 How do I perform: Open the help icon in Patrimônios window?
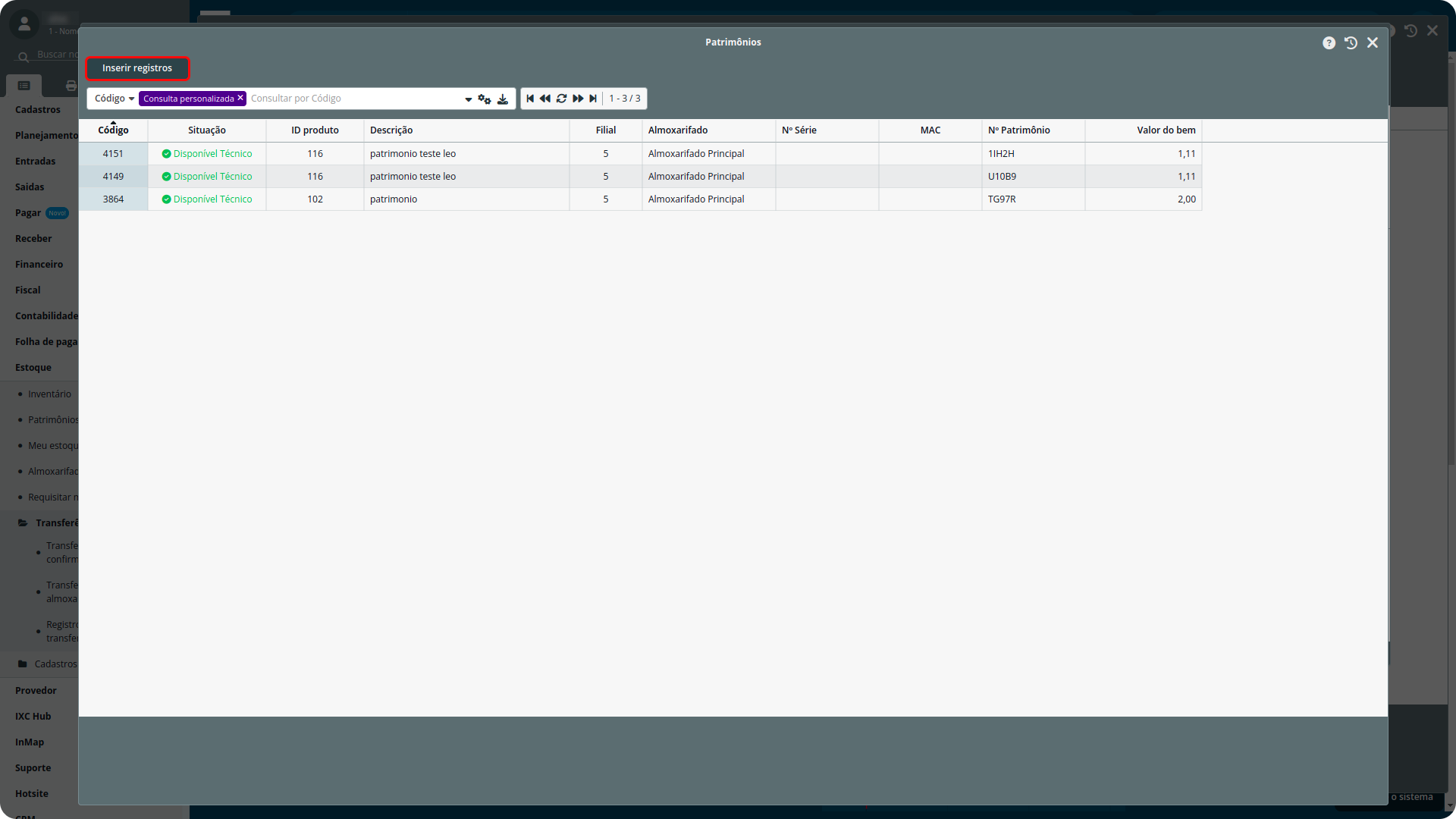click(x=1329, y=43)
